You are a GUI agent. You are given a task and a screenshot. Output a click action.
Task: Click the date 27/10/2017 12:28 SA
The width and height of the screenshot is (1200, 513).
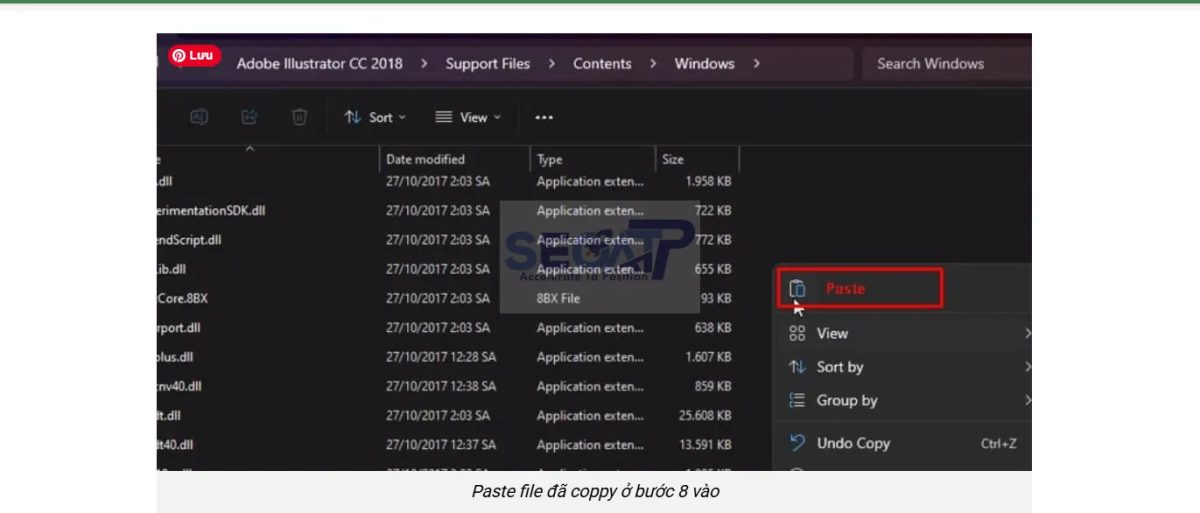click(x=441, y=357)
